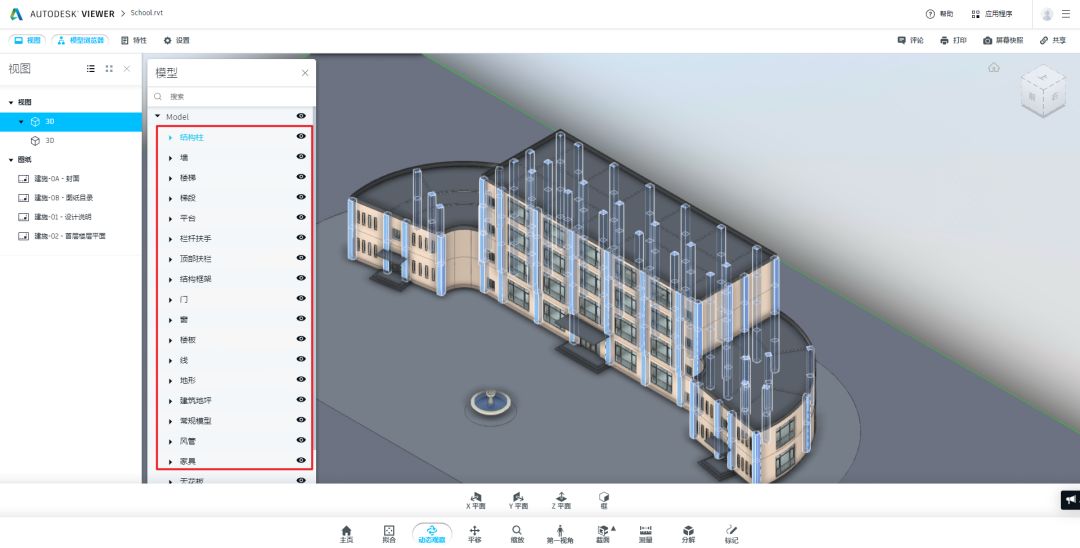1080x548 pixels.
Task: Open the Help (帮助) menu
Action: coord(939,14)
